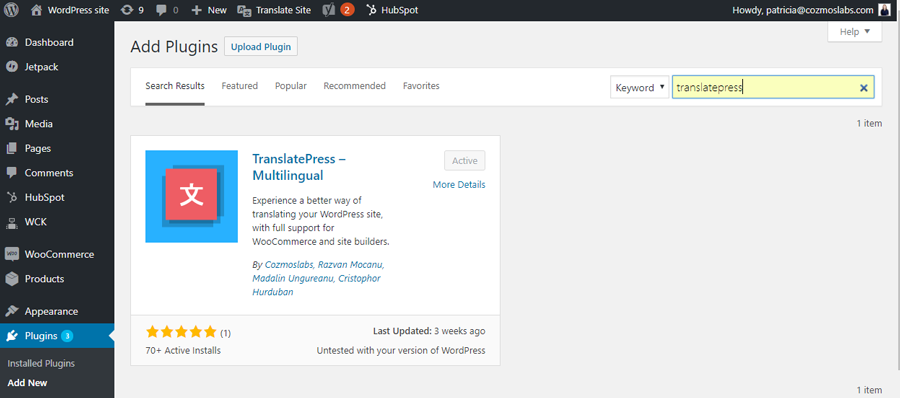Open the Media library menu
The height and width of the screenshot is (398, 900).
tap(38, 123)
